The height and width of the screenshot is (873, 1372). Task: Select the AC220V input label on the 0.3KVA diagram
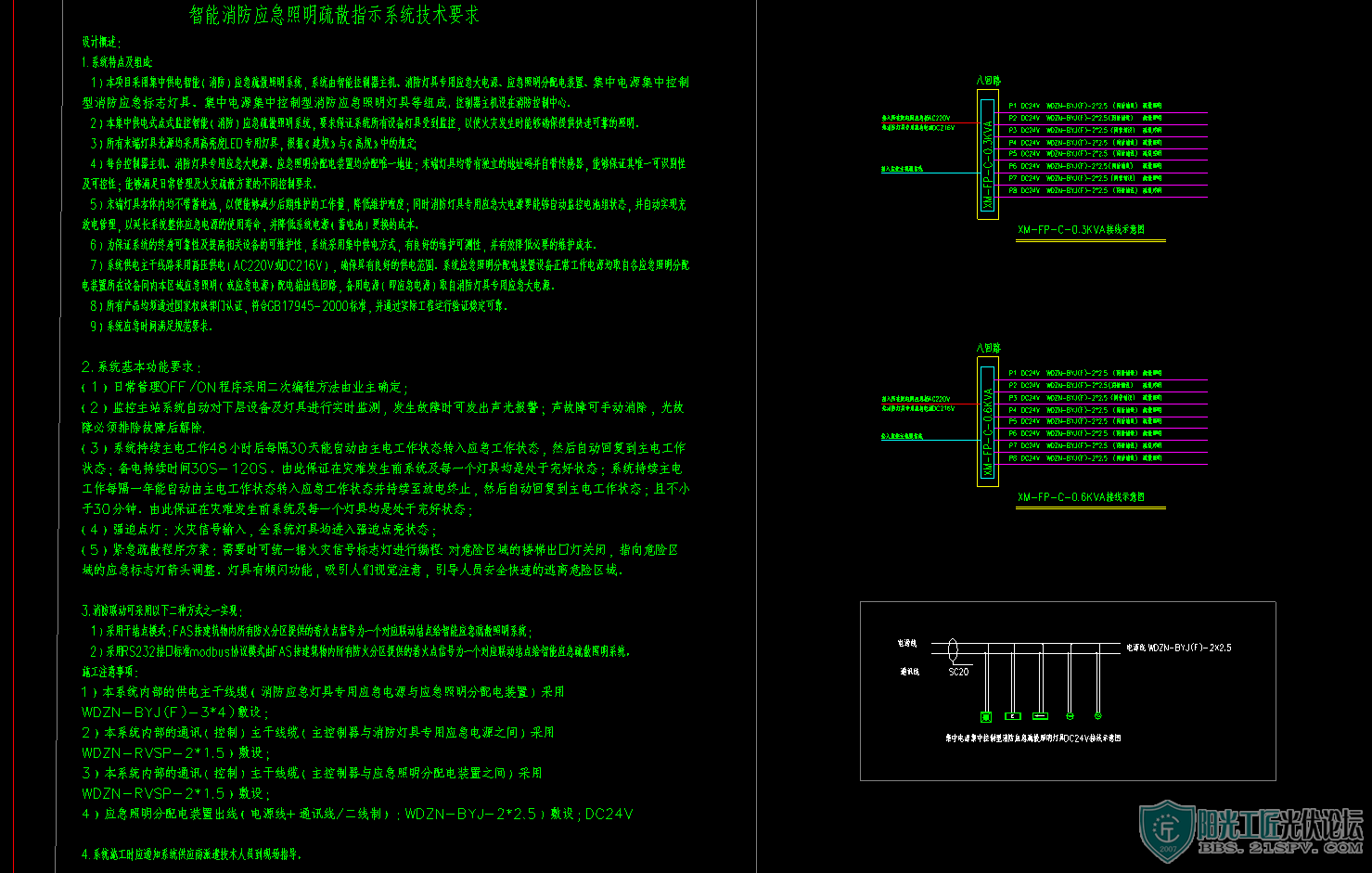pos(916,118)
